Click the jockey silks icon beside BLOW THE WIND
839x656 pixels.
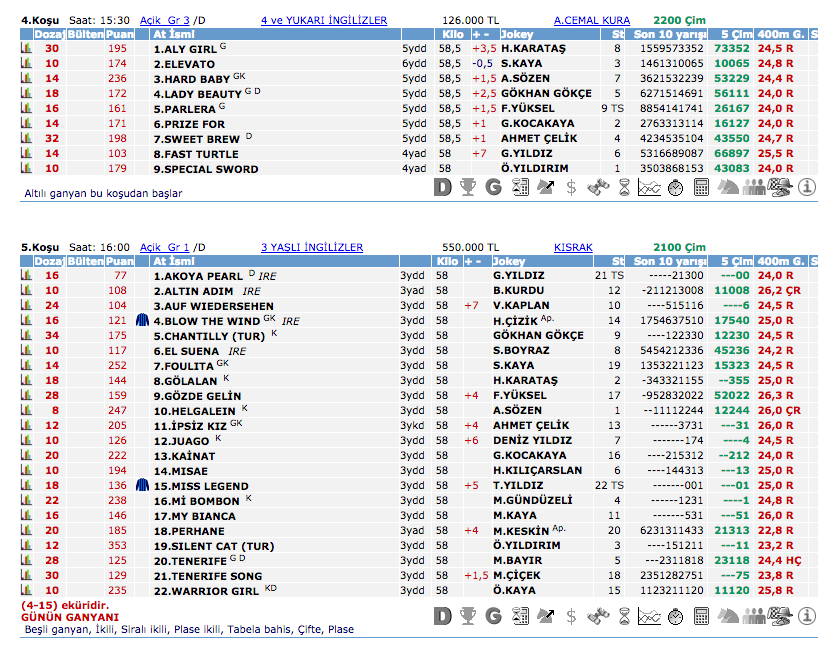(141, 320)
